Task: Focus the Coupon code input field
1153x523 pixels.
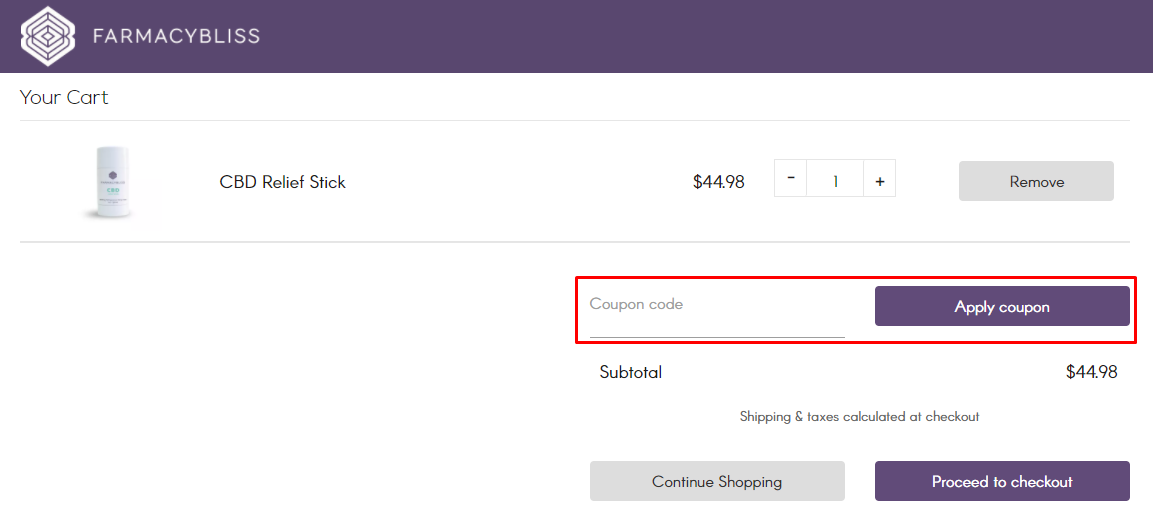Action: coord(717,313)
